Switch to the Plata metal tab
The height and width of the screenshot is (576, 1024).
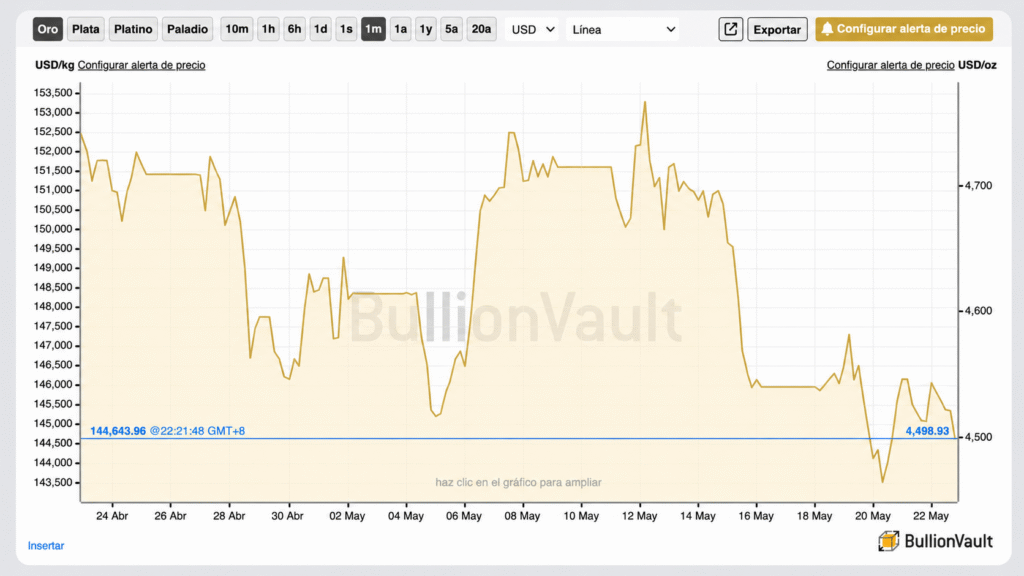[86, 29]
